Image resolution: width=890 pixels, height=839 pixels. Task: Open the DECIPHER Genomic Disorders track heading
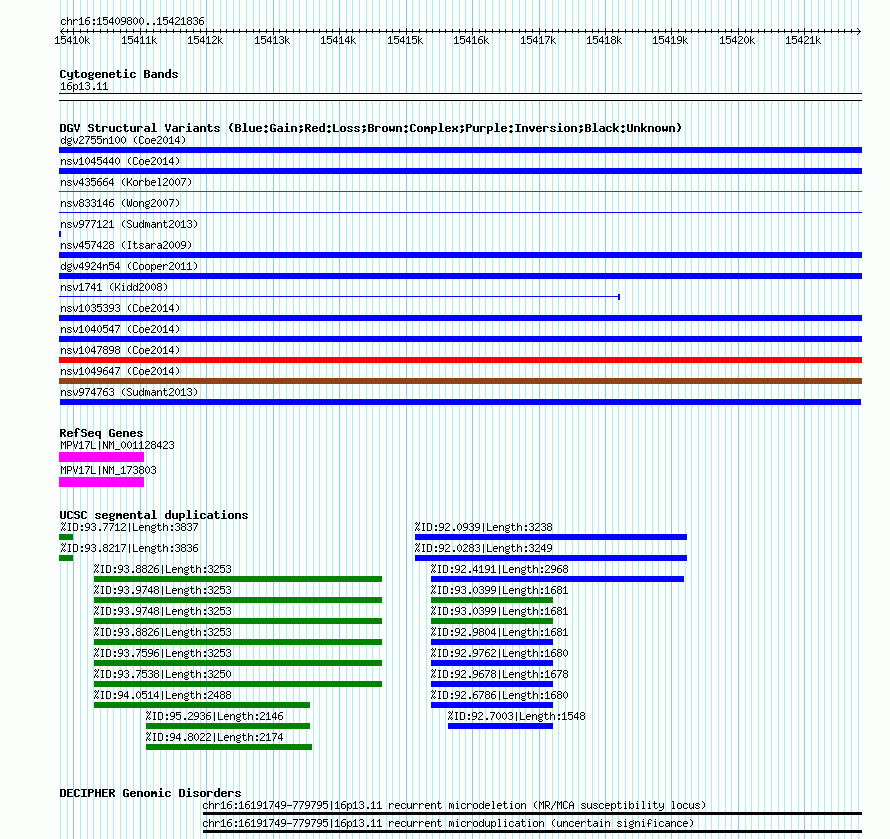coord(150,793)
